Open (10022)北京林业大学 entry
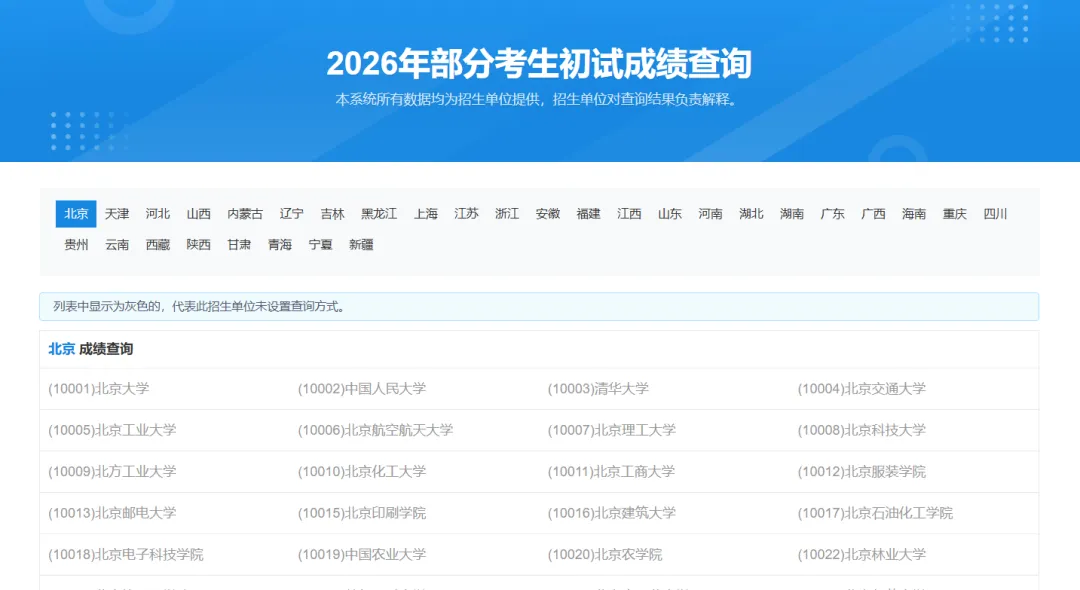This screenshot has width=1080, height=590. (x=862, y=554)
